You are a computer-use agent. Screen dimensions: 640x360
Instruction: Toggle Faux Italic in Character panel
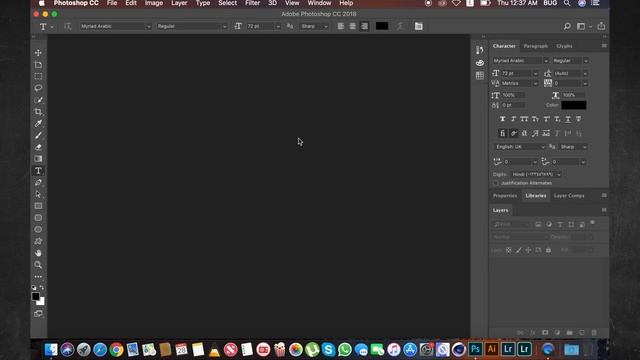(x=513, y=119)
